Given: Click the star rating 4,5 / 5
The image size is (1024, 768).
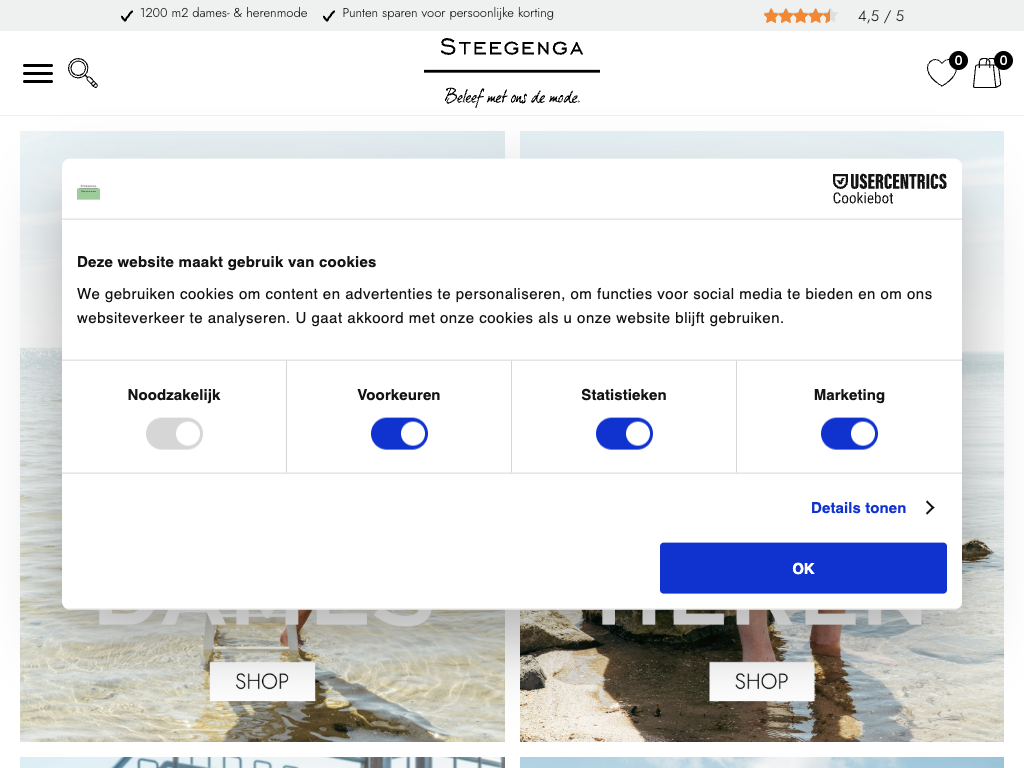Looking at the screenshot, I should (834, 16).
